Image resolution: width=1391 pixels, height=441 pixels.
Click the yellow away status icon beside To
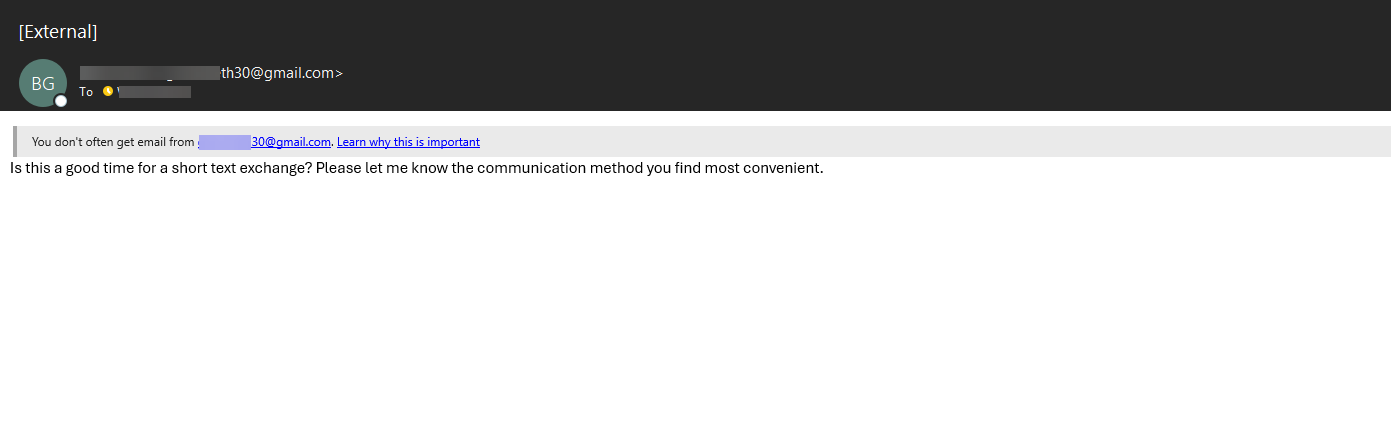pos(108,91)
